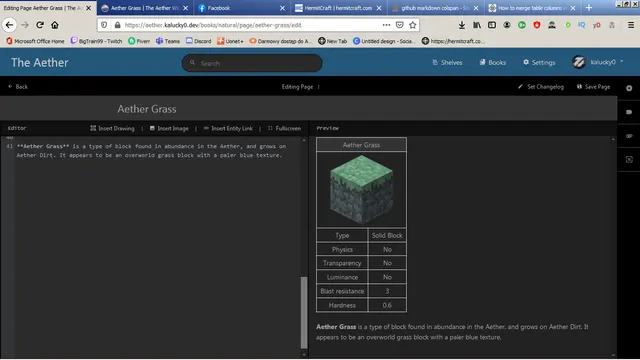Viewport: 640px width, 360px height.
Task: Click the editor pane vertical scrollbar thumb
Action: [x=304, y=313]
